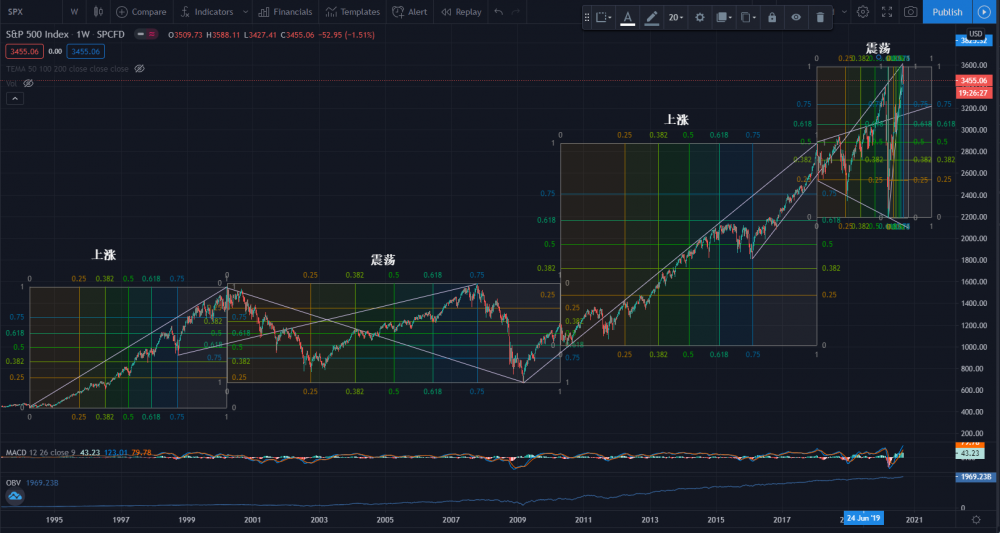Open the candlestick chart style selector
The width and height of the screenshot is (1000, 533).
(96, 12)
